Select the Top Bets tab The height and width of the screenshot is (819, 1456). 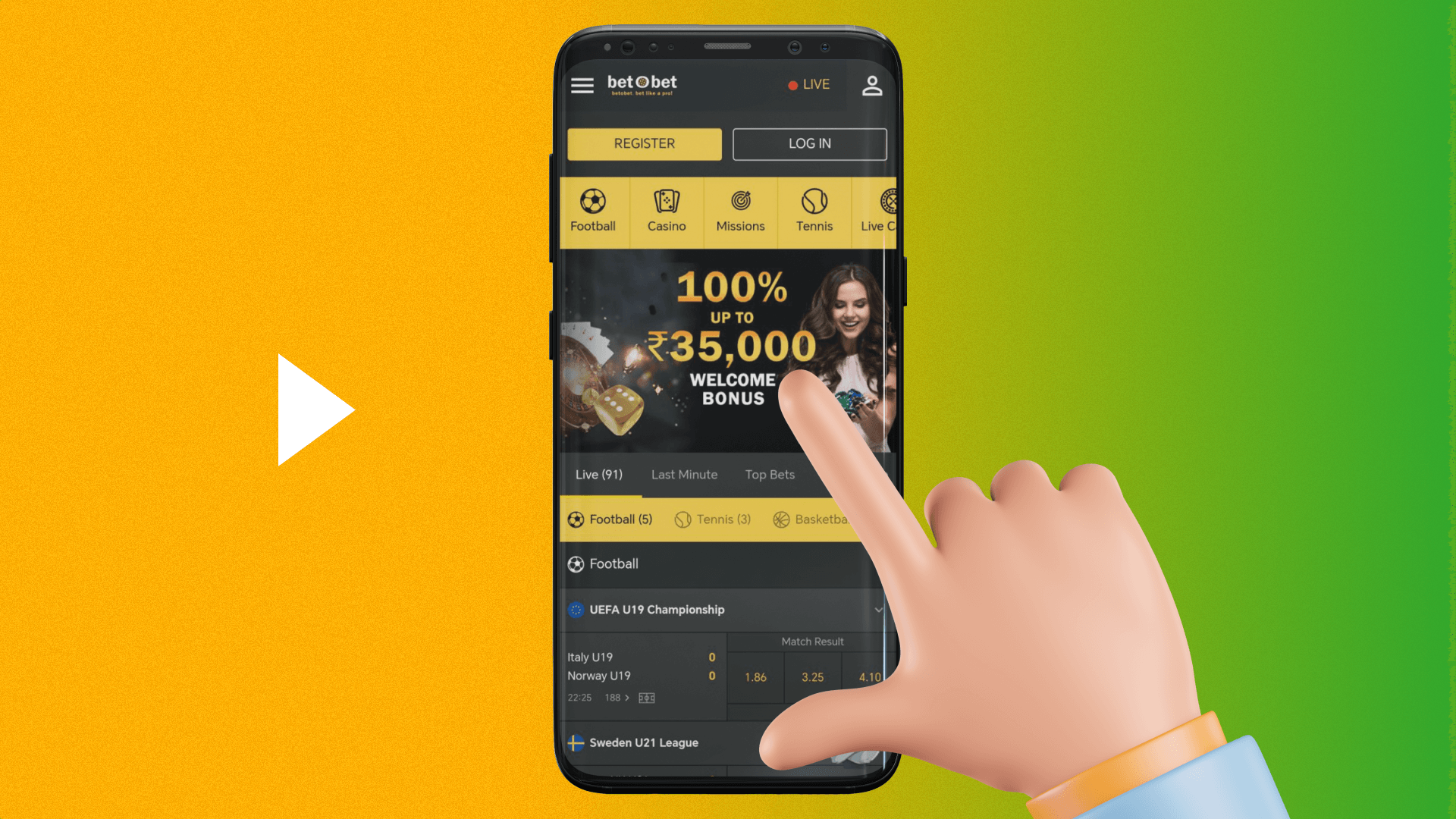769,474
